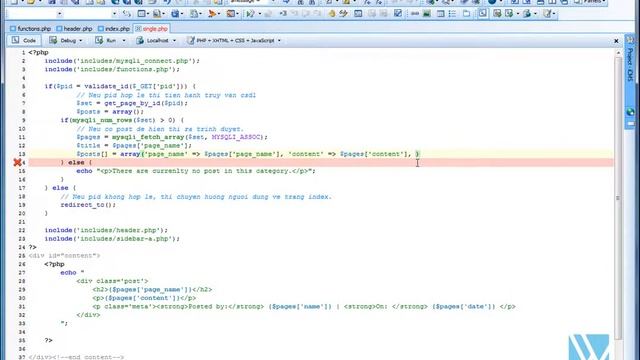
Task: Click the globe icon in the right side strip
Action: point(631,111)
